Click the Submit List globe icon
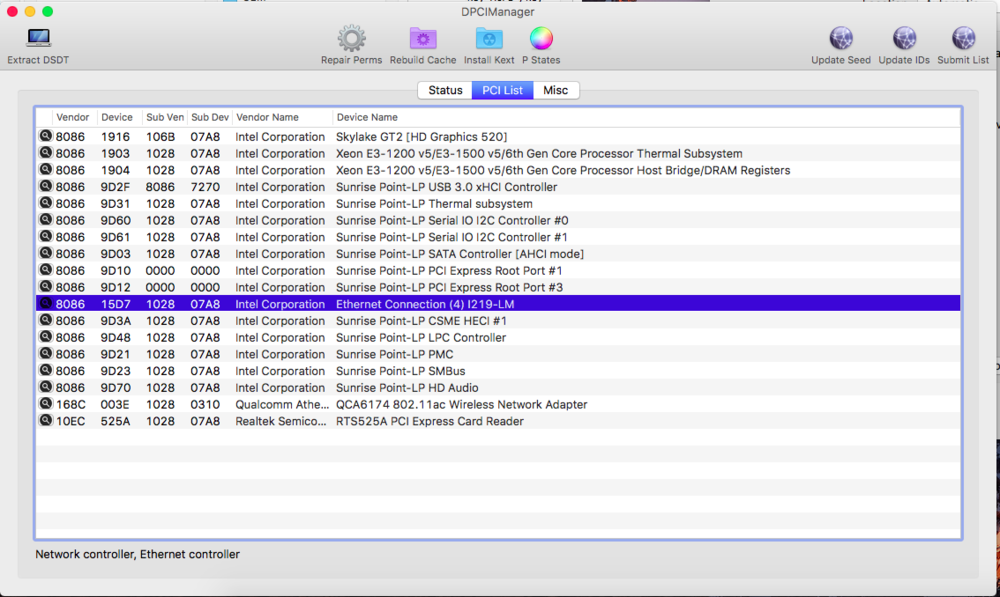The height and width of the screenshot is (597, 1000). point(963,39)
